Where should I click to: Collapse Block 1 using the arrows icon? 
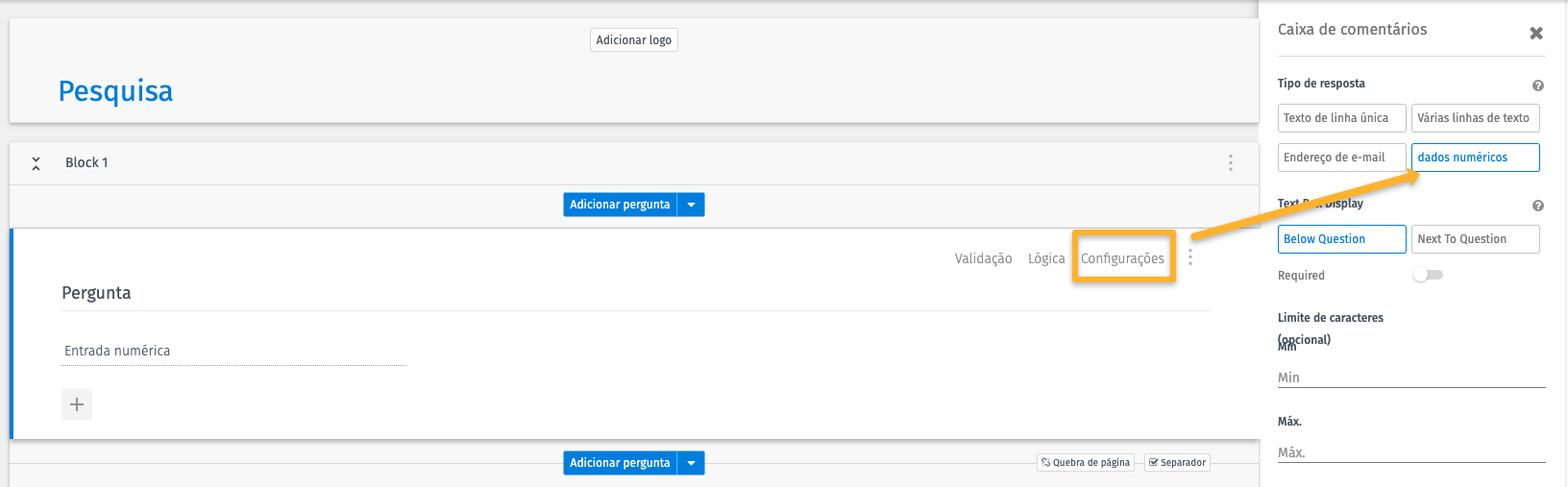[36, 163]
